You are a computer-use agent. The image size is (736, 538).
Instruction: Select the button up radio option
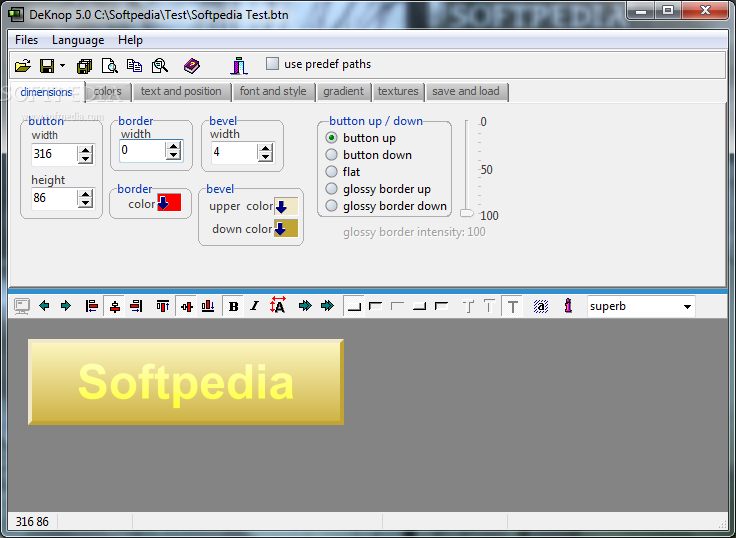(331, 138)
